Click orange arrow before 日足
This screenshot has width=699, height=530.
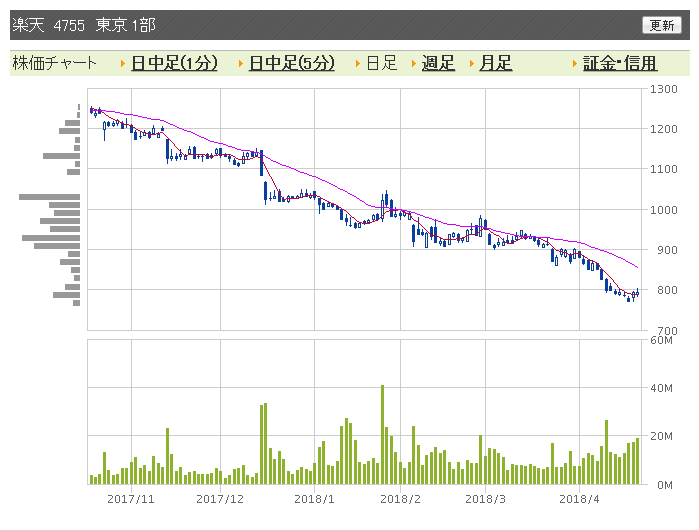358,64
